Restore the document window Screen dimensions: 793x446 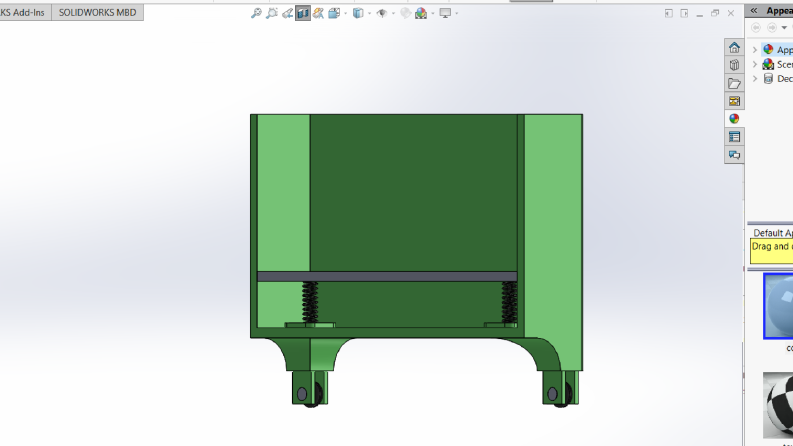click(x=715, y=13)
